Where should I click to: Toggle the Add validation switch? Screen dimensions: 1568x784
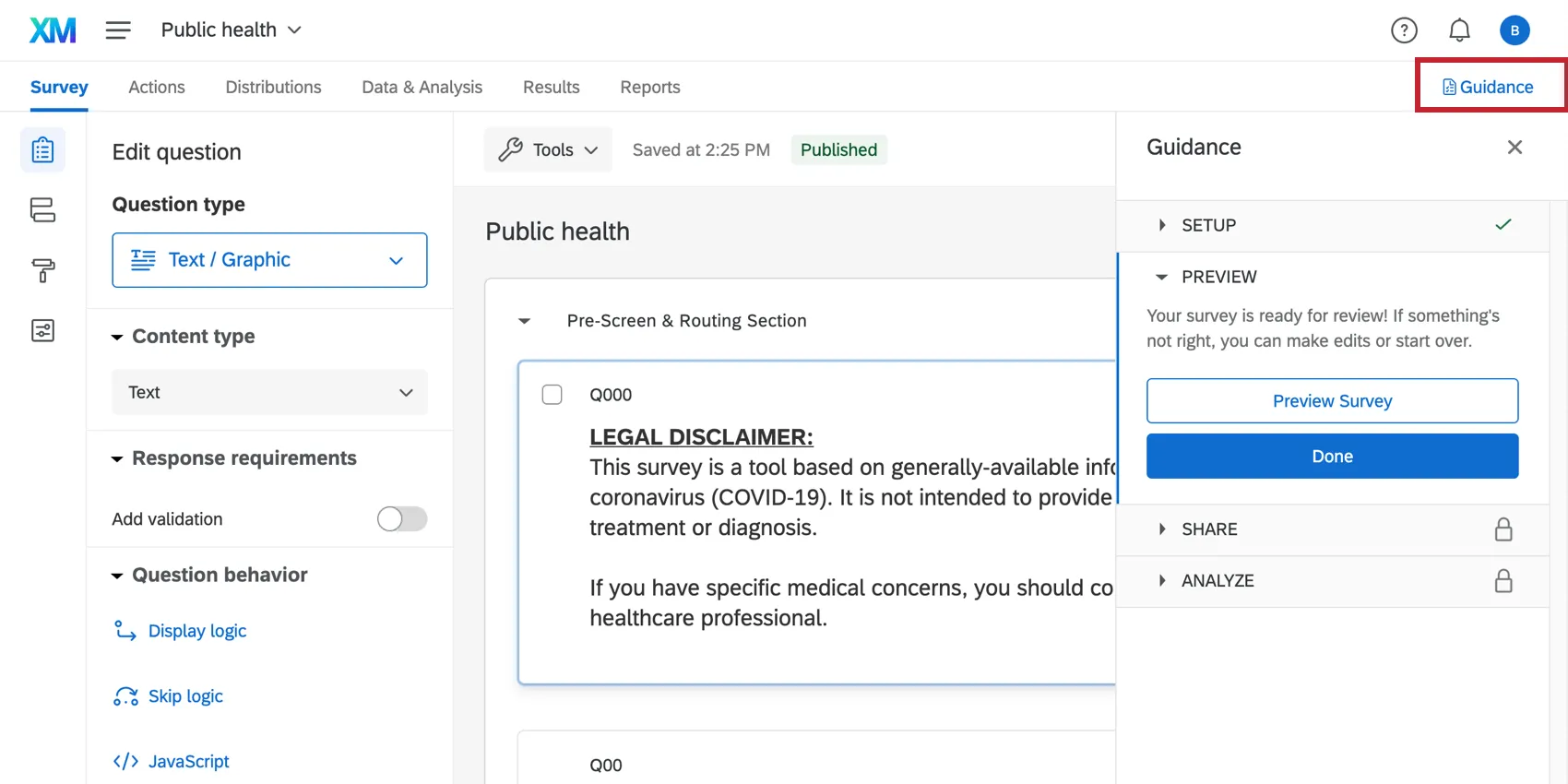pyautogui.click(x=402, y=519)
